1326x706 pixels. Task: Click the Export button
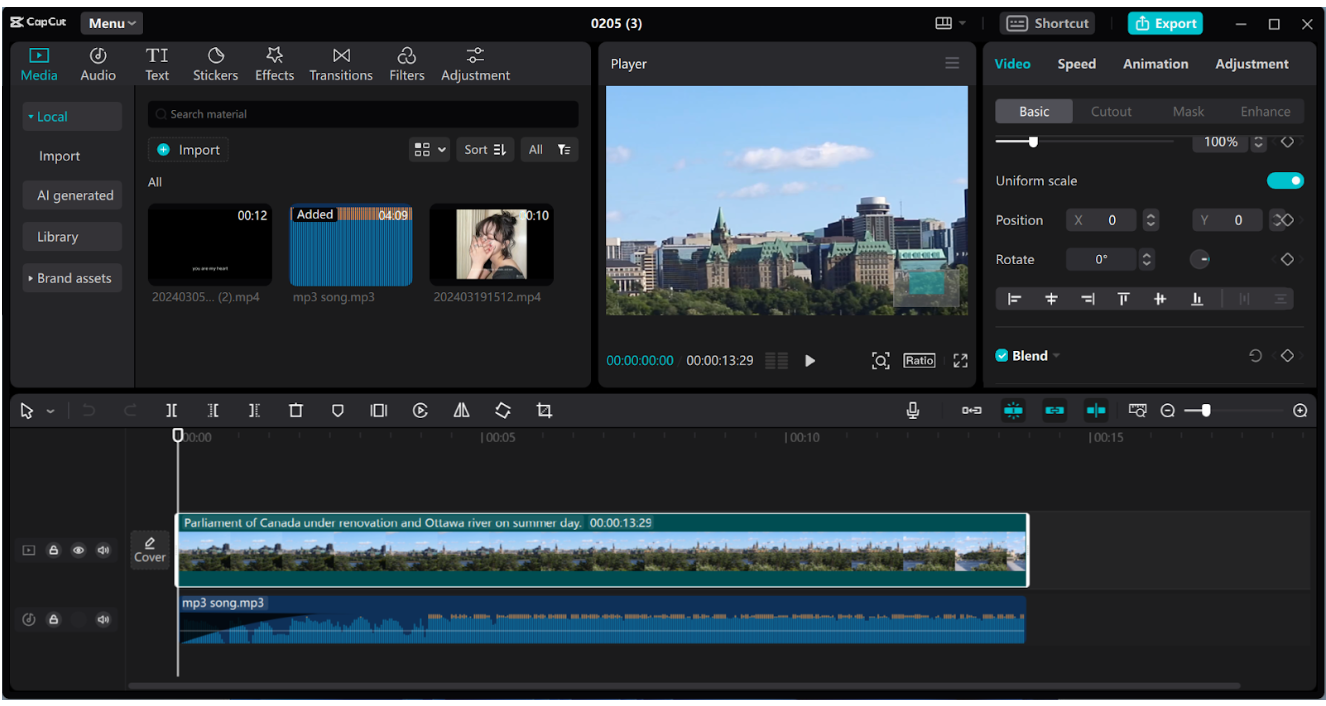[1165, 24]
